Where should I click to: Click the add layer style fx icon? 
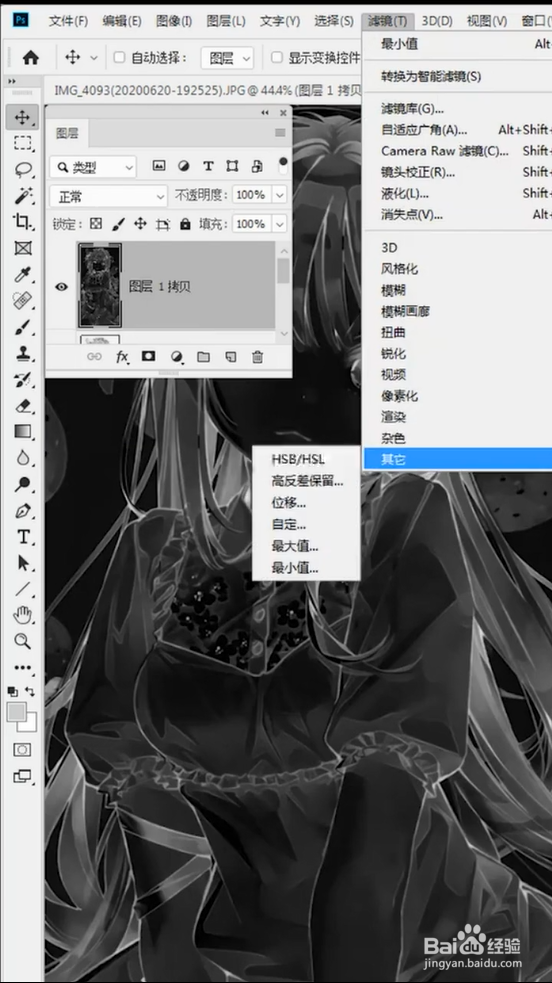point(122,357)
